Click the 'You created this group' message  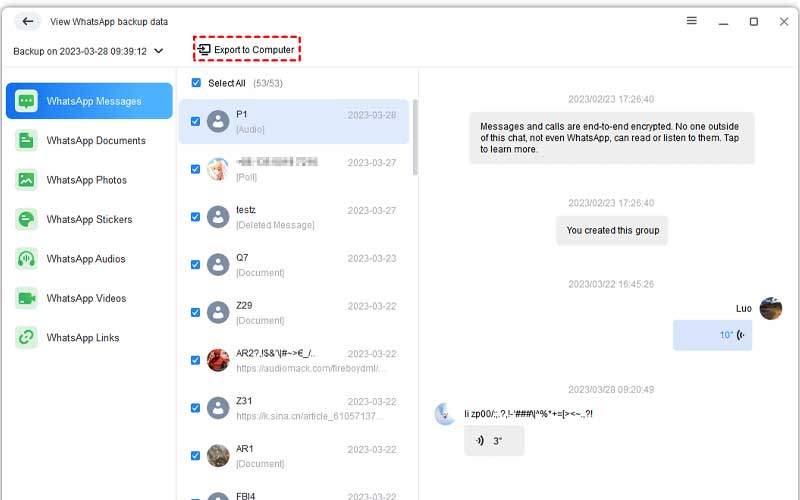tap(612, 230)
